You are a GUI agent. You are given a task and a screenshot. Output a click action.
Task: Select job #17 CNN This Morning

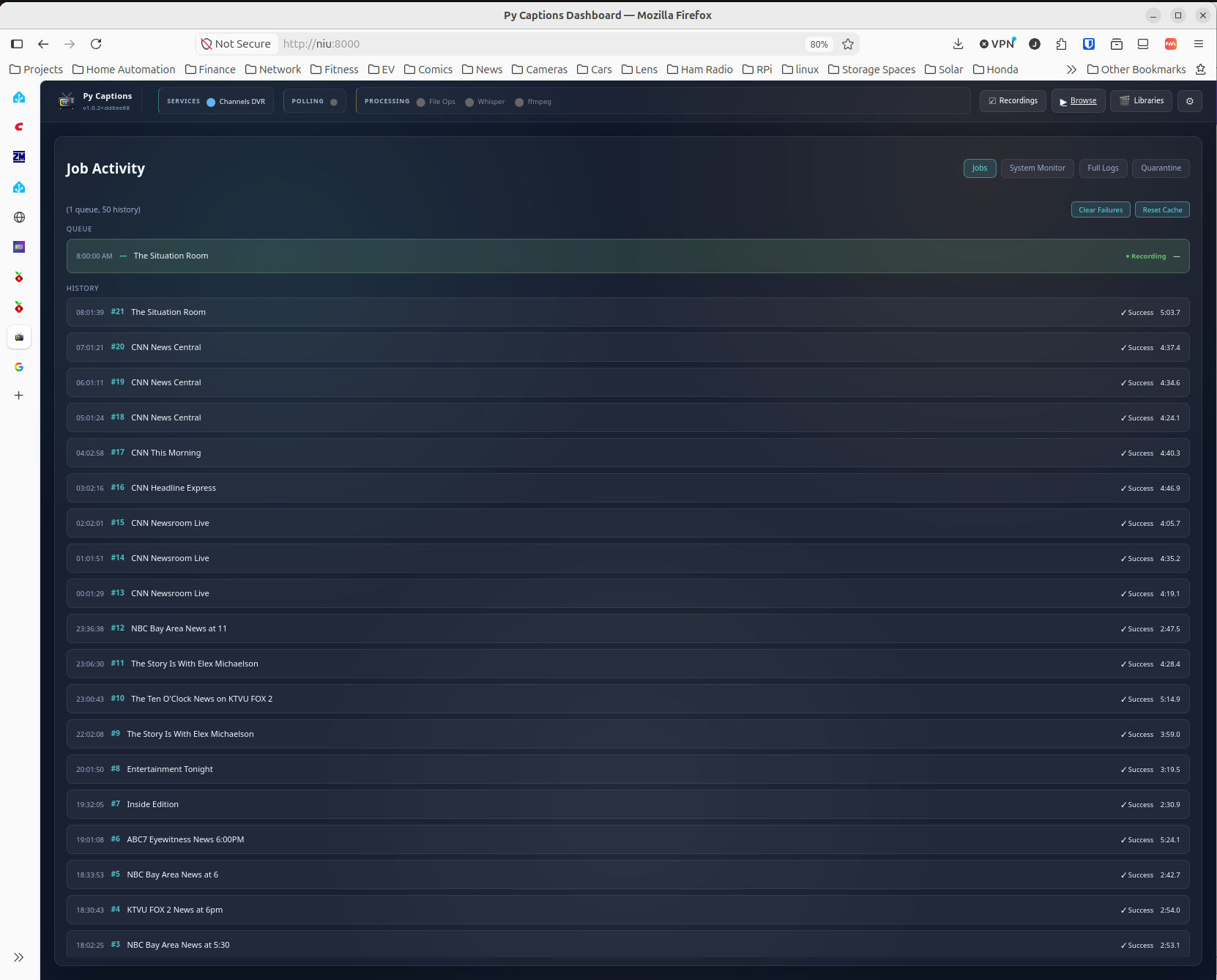[x=628, y=453]
